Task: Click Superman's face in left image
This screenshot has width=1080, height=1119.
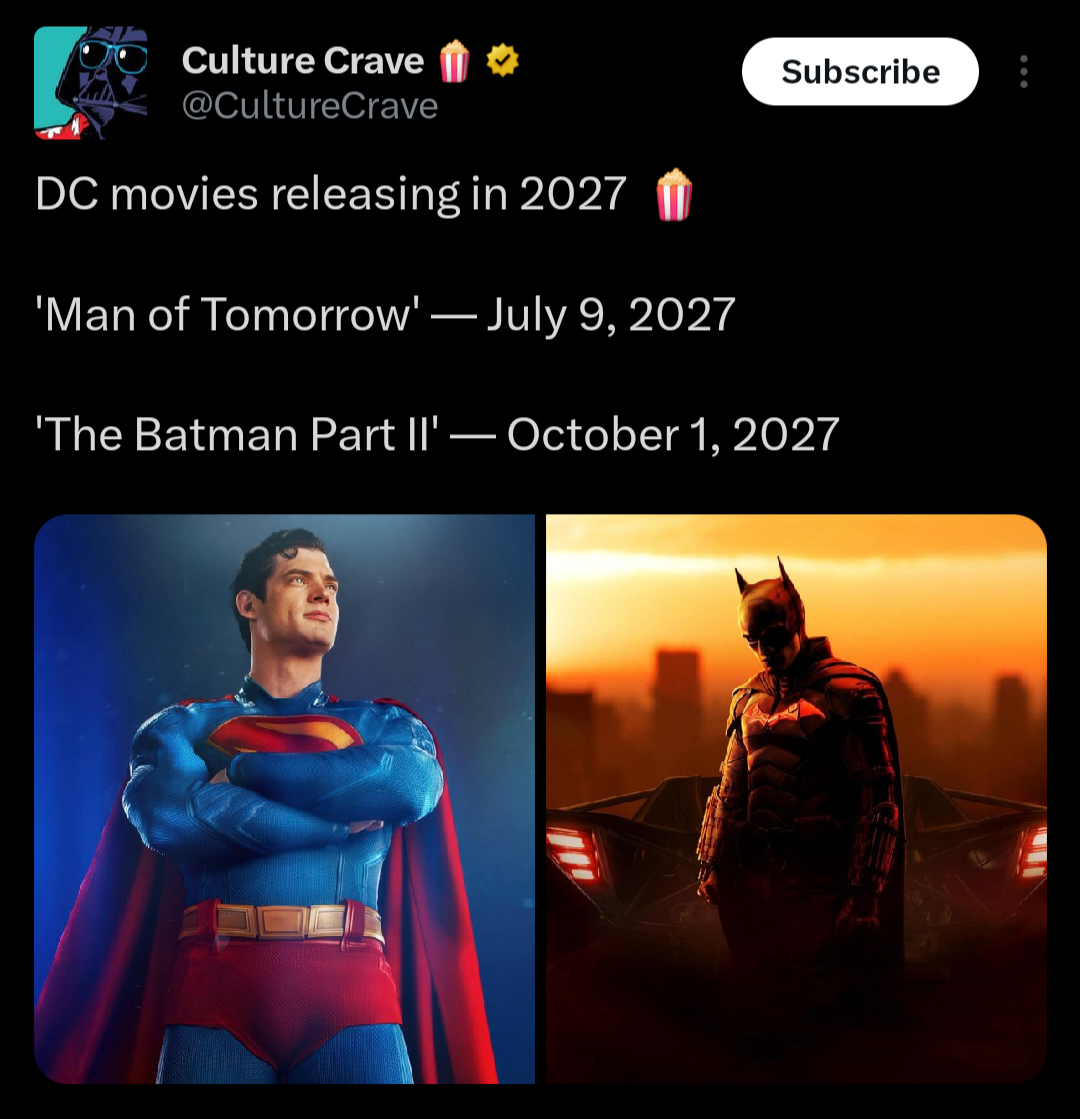Action: click(x=298, y=603)
